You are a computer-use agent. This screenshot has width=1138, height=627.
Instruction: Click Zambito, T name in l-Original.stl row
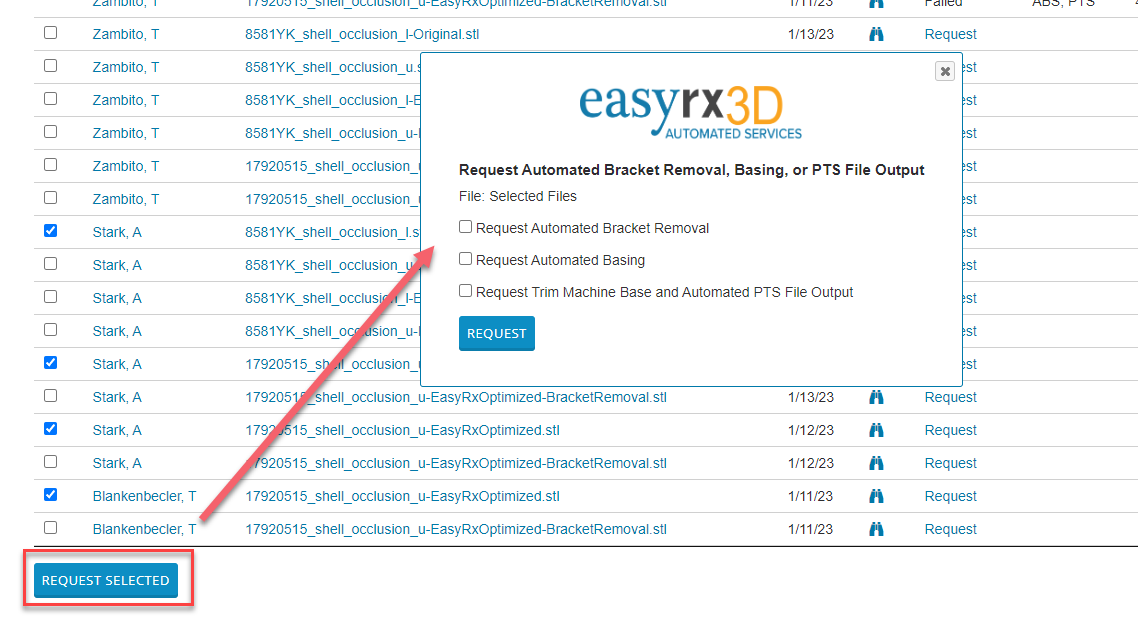point(126,34)
